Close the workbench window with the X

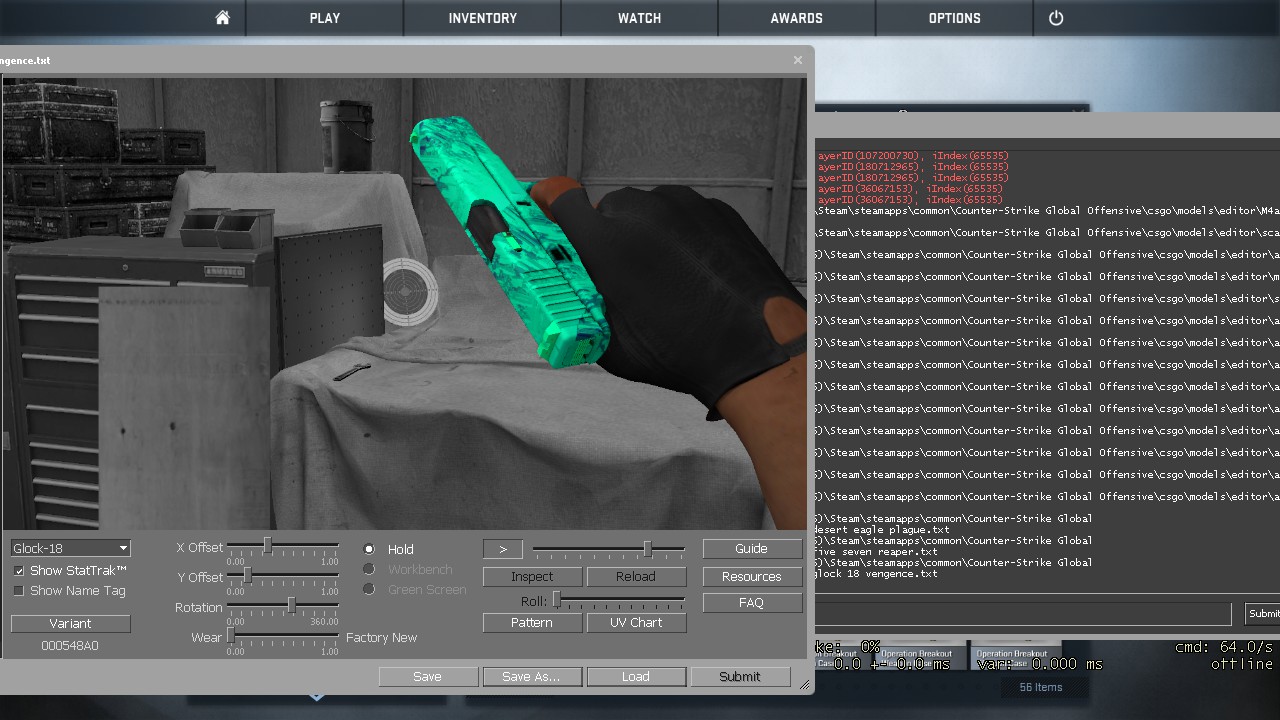(x=797, y=60)
